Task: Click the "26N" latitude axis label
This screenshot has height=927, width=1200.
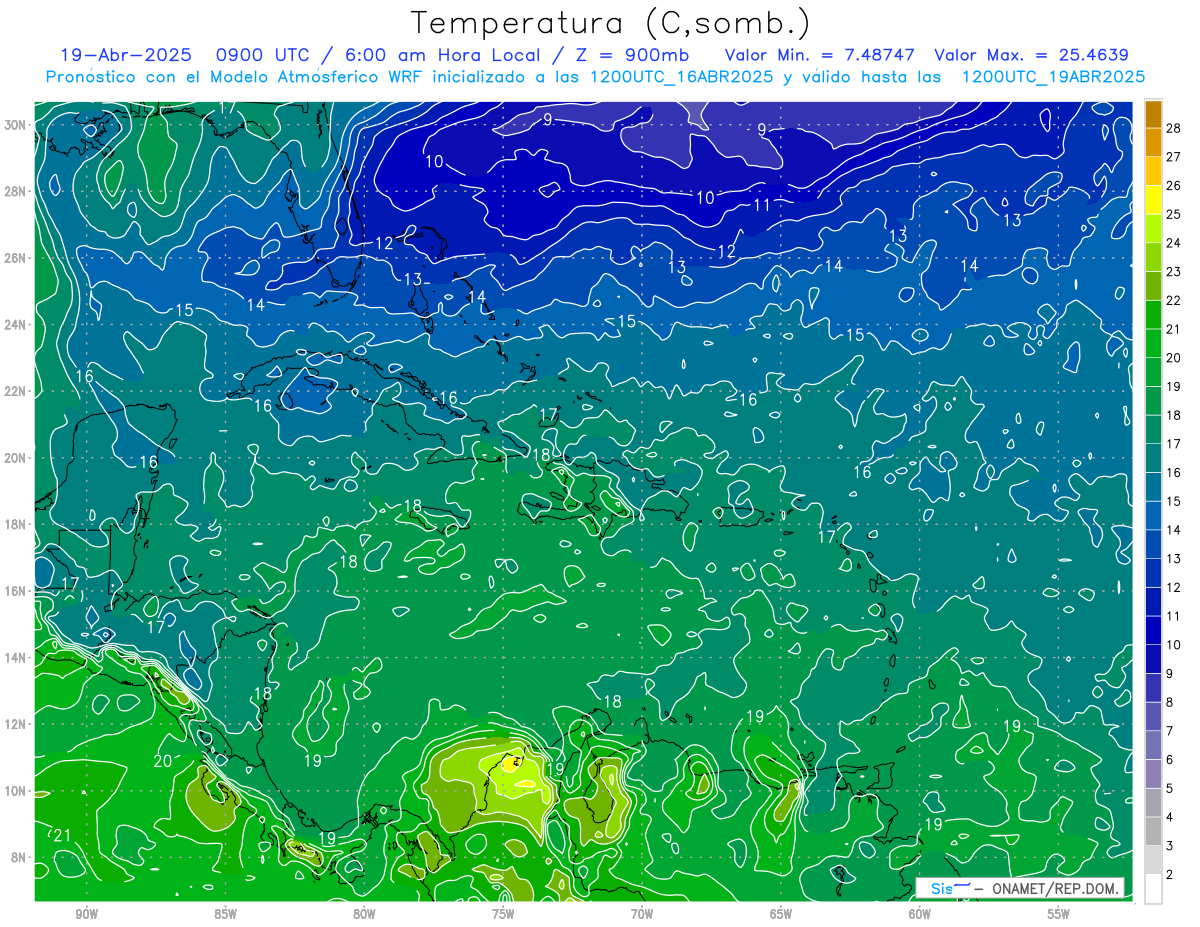Action: pos(16,258)
